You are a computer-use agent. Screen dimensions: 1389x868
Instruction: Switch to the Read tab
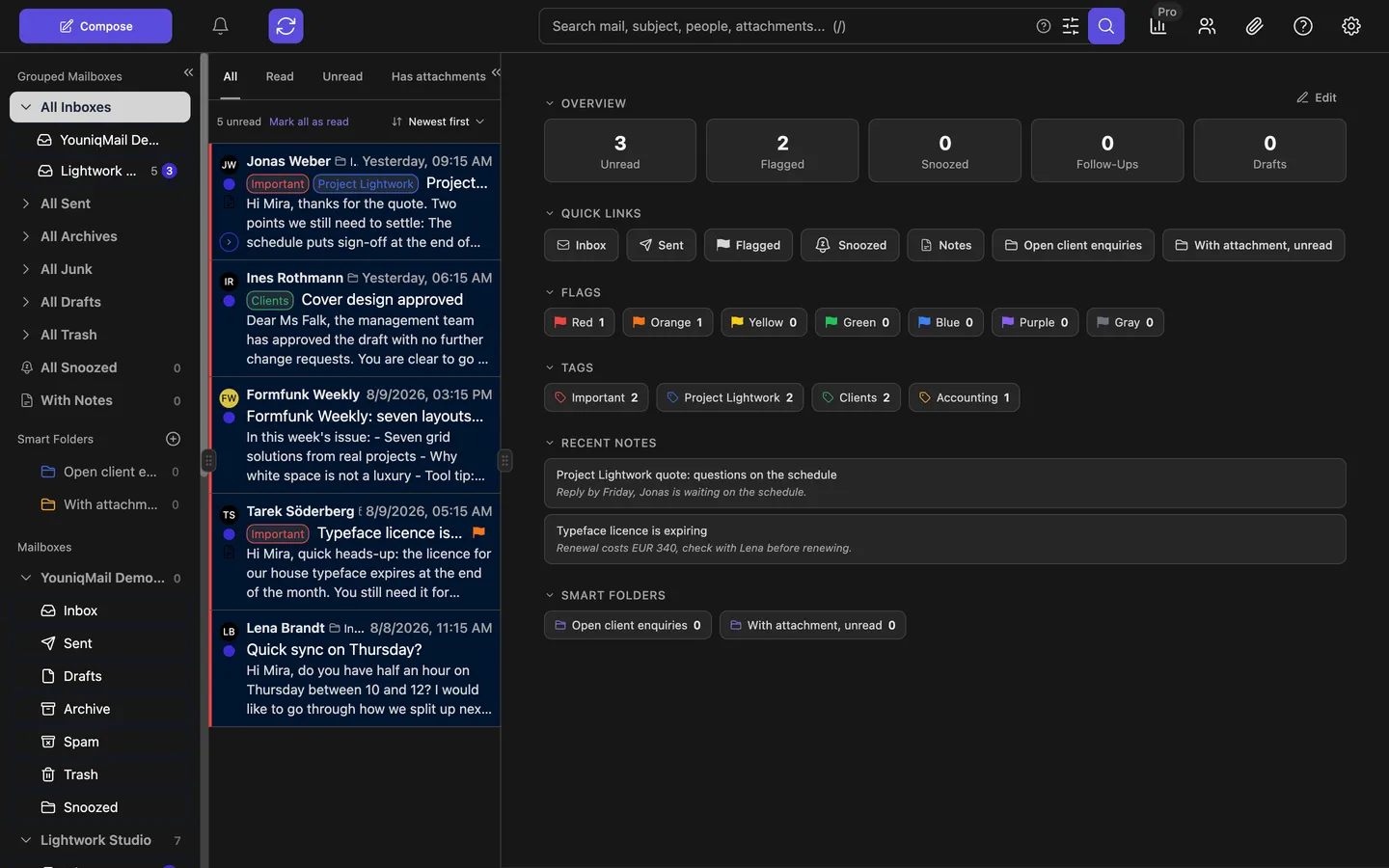[x=280, y=76]
